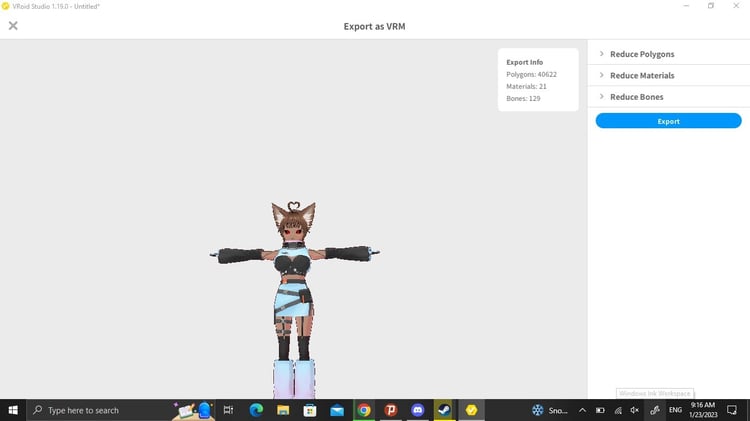Click the taskbar search box
The image size is (750, 421).
(x=121, y=410)
